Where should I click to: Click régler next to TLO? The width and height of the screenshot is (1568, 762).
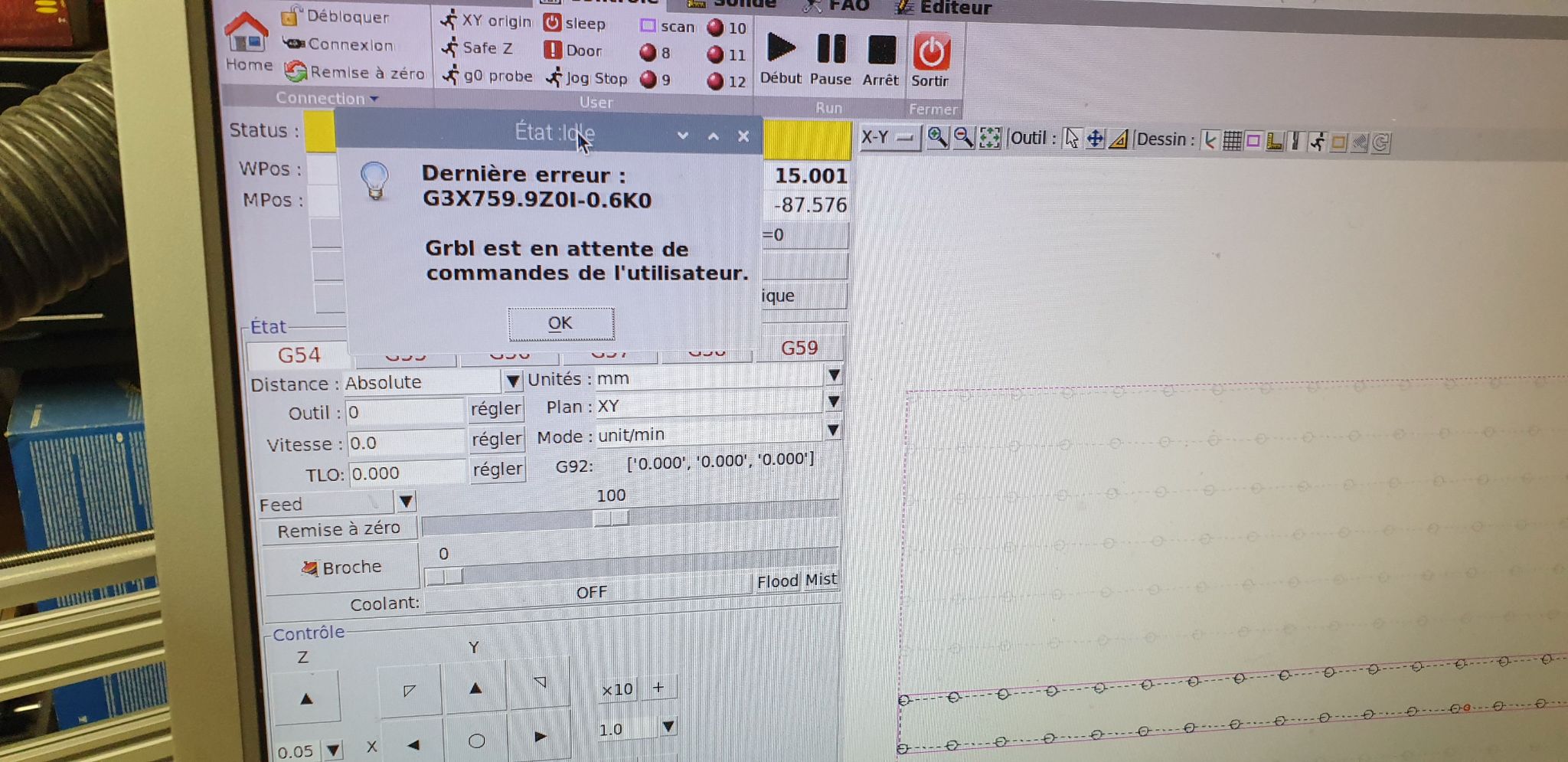(x=498, y=469)
